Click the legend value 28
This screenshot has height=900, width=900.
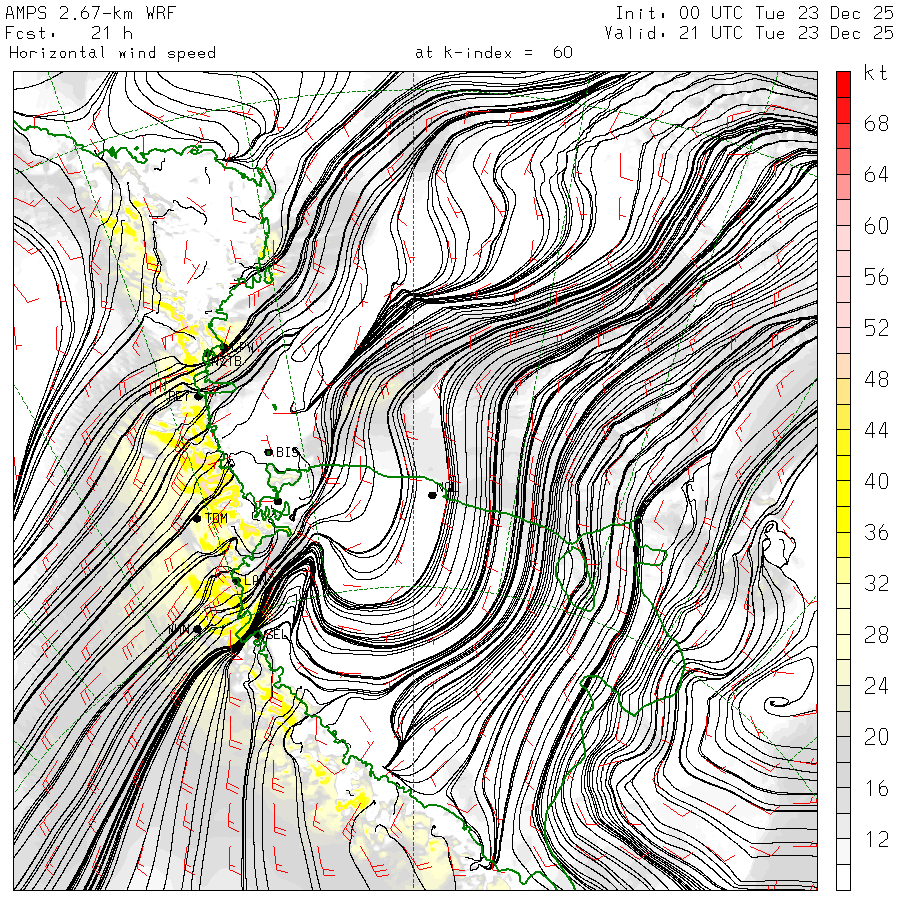pos(876,634)
